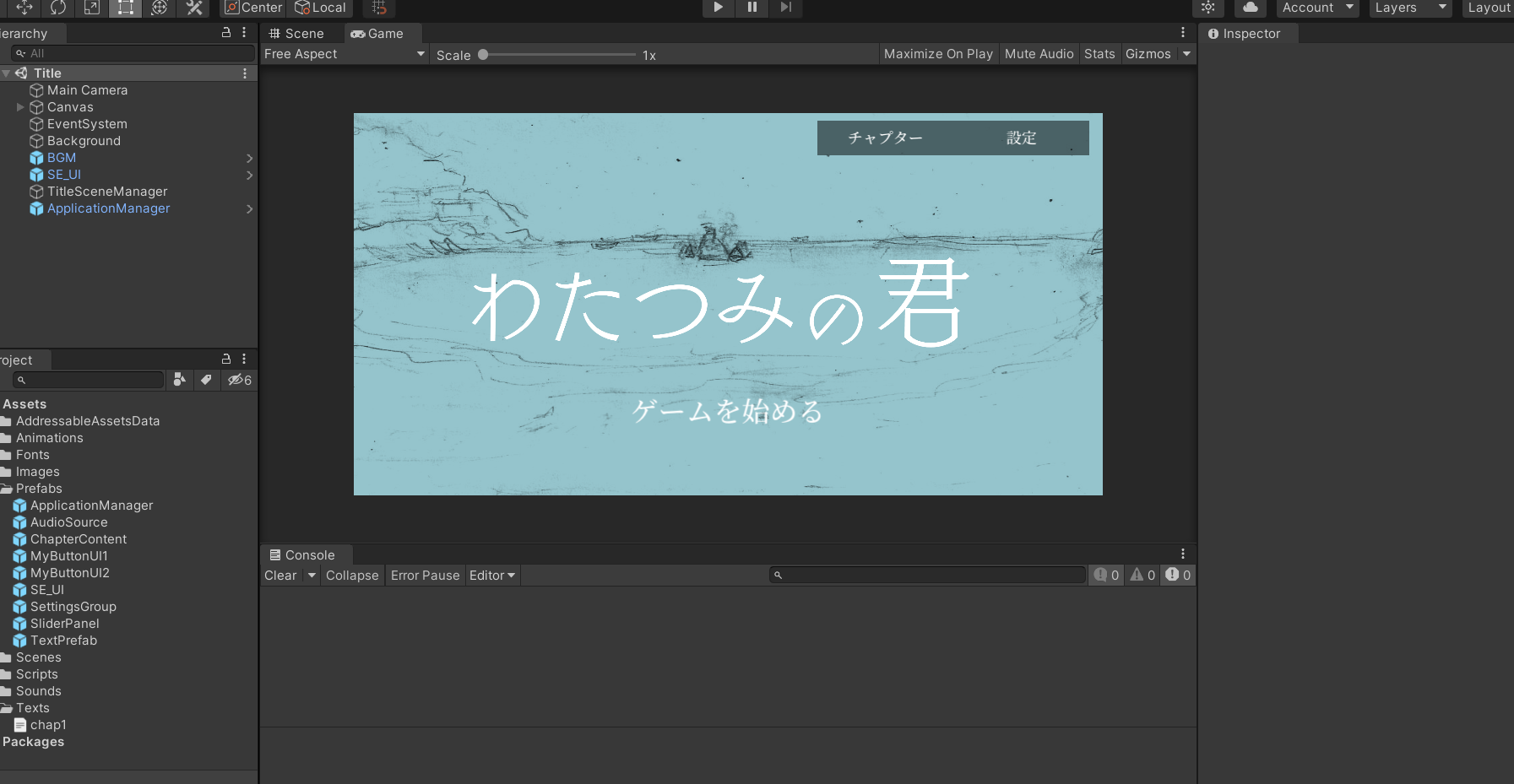Select the Rect tool in the toolbar
Image resolution: width=1514 pixels, height=784 pixels.
tap(125, 8)
